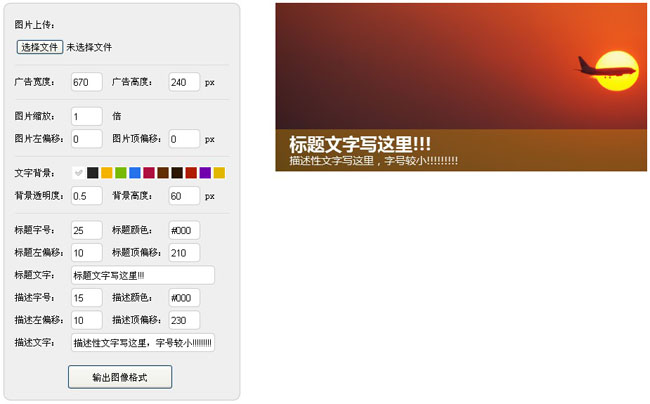Click the 标题文字 title text field
The image size is (650, 404).
(x=142, y=275)
